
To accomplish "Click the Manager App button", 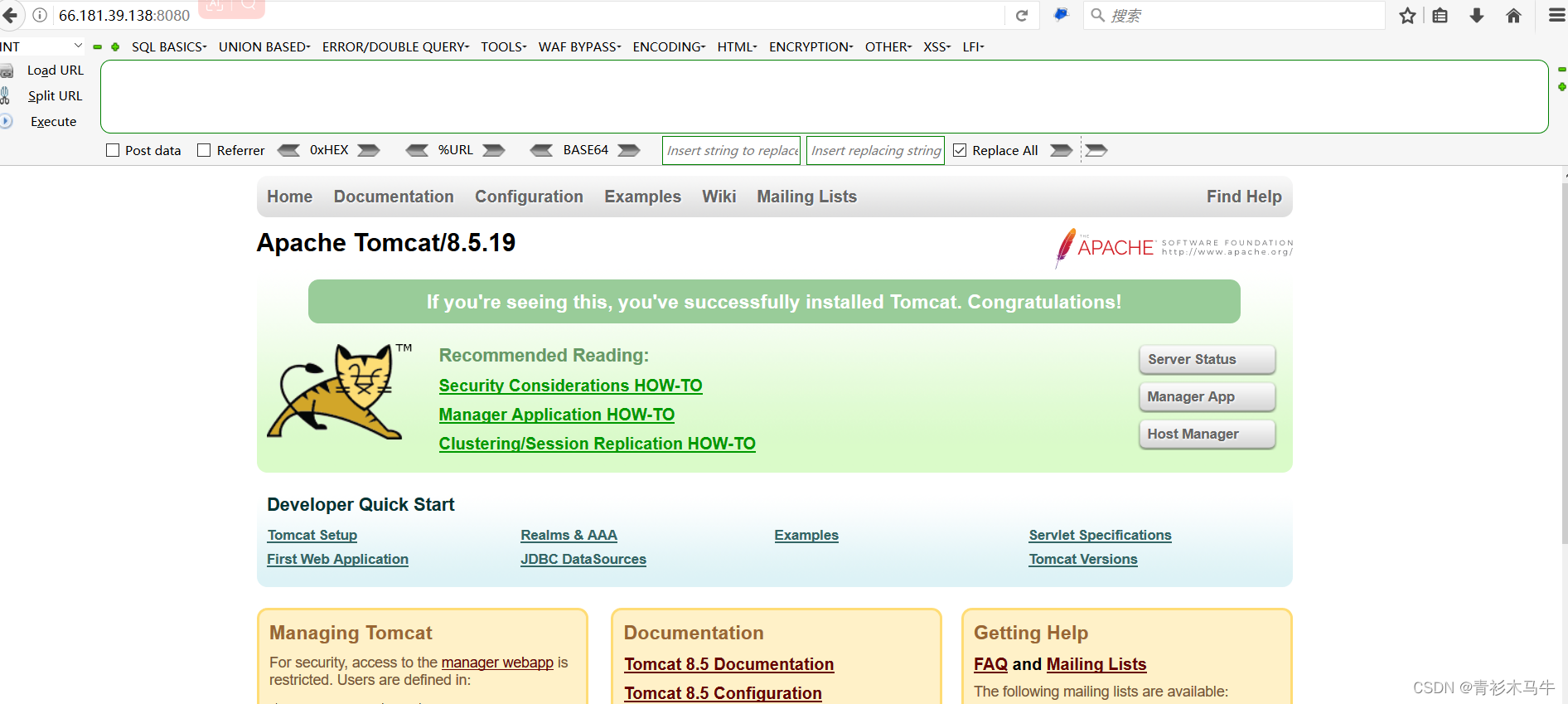I will [x=1207, y=396].
